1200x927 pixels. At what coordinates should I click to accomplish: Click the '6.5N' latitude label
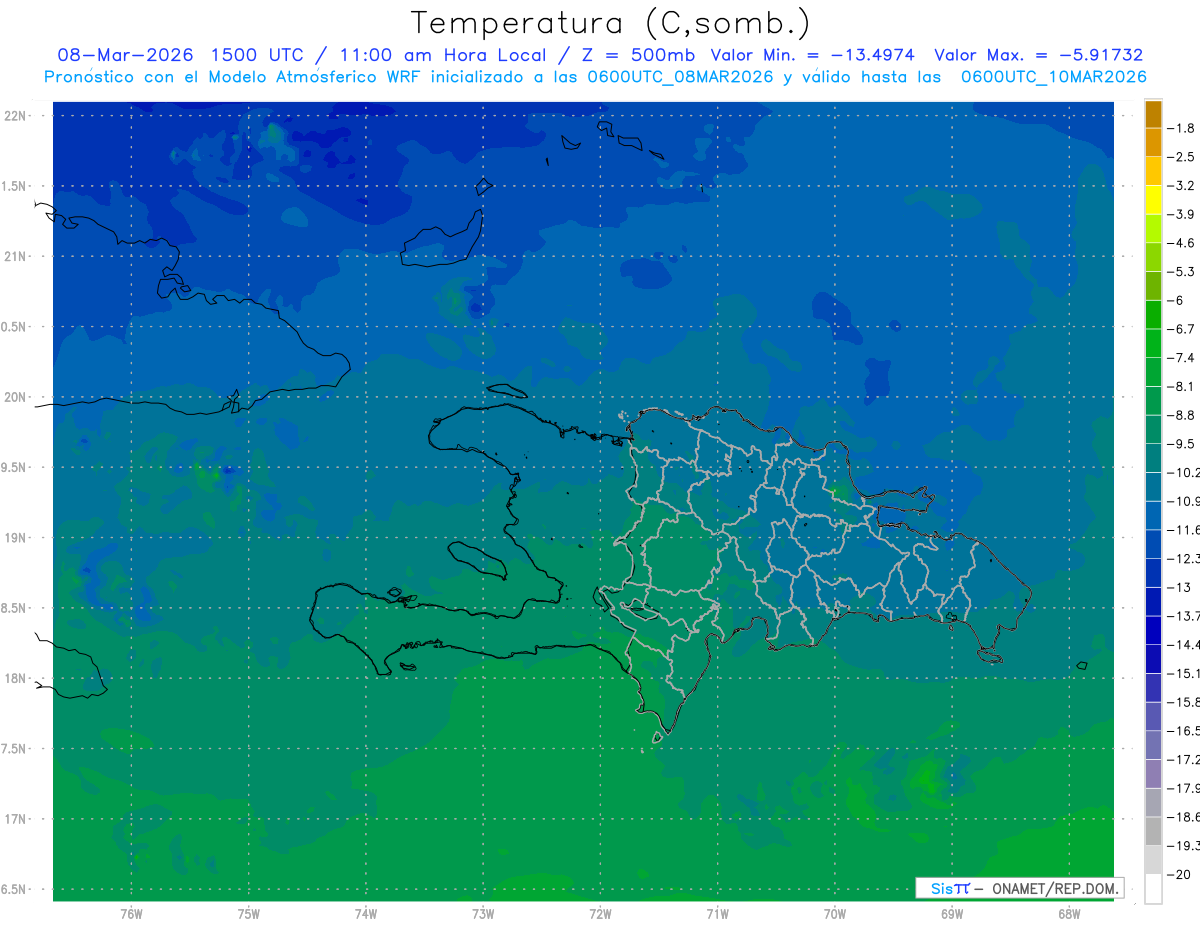[x=15, y=889]
